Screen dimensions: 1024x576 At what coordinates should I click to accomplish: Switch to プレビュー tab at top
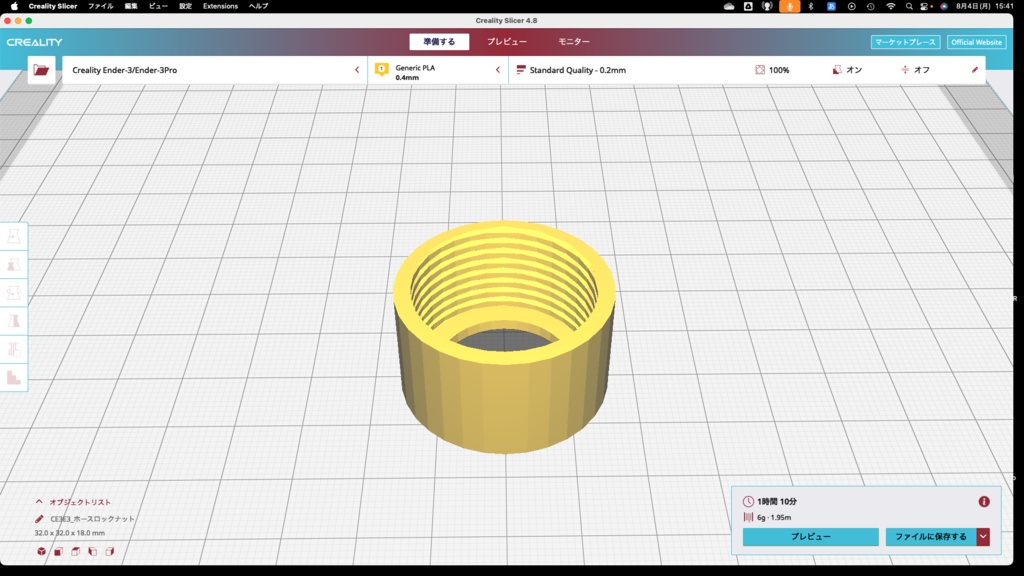507,42
